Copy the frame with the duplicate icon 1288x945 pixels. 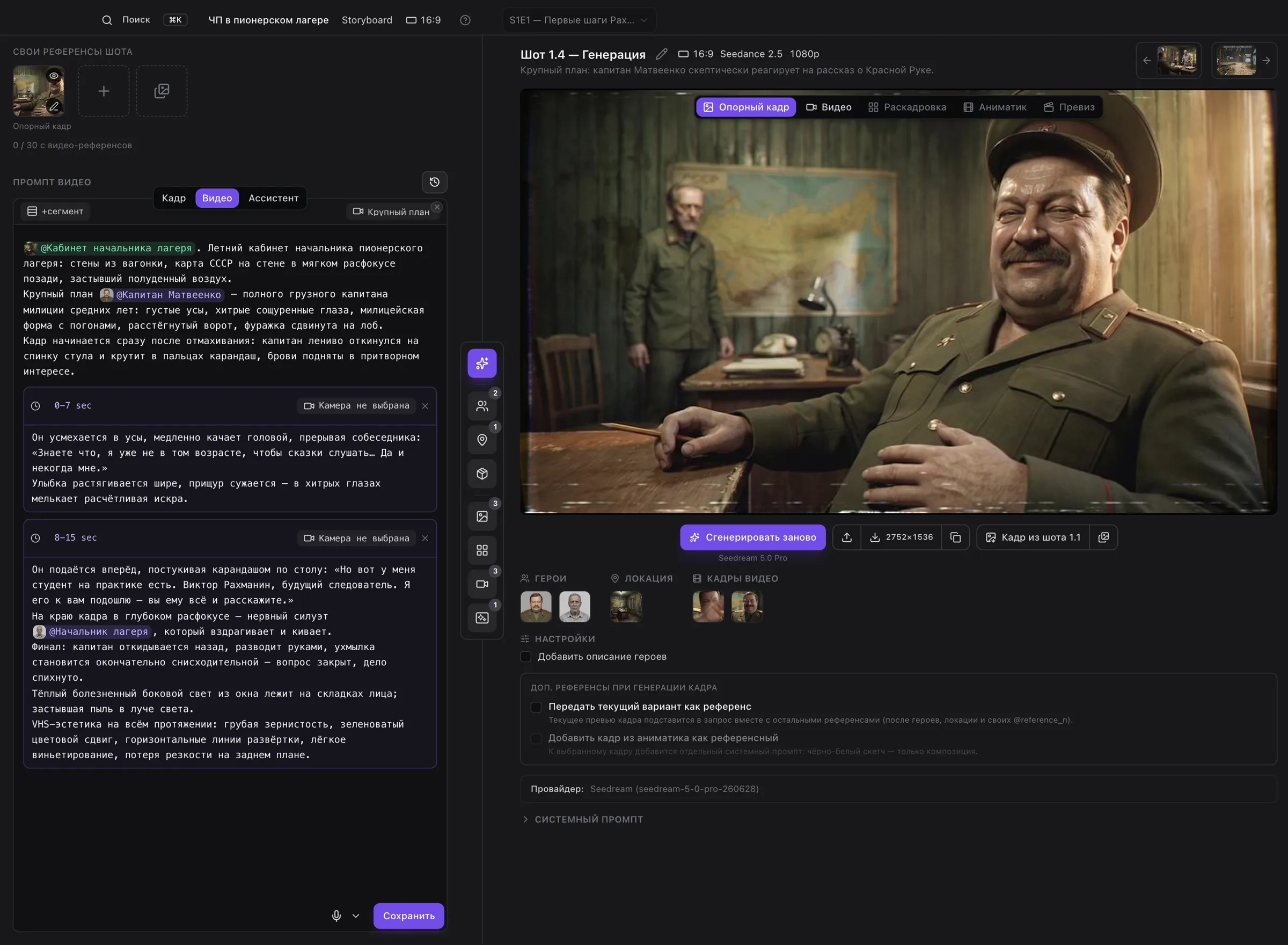coord(955,537)
